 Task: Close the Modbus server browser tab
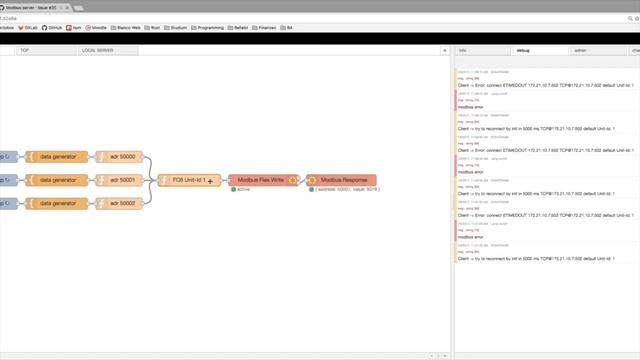(x=67, y=8)
